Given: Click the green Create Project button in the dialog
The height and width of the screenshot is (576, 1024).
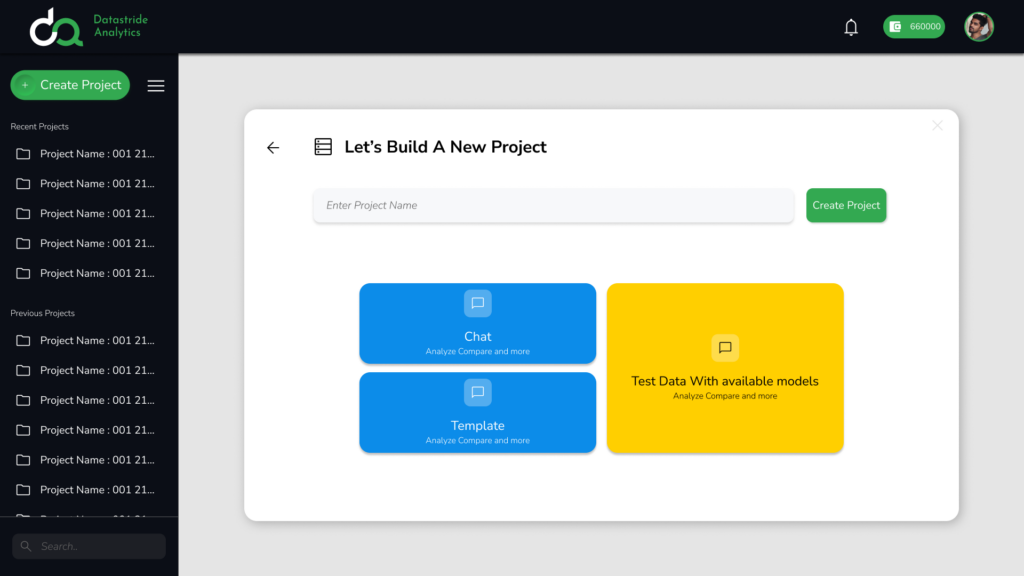Looking at the screenshot, I should (845, 205).
